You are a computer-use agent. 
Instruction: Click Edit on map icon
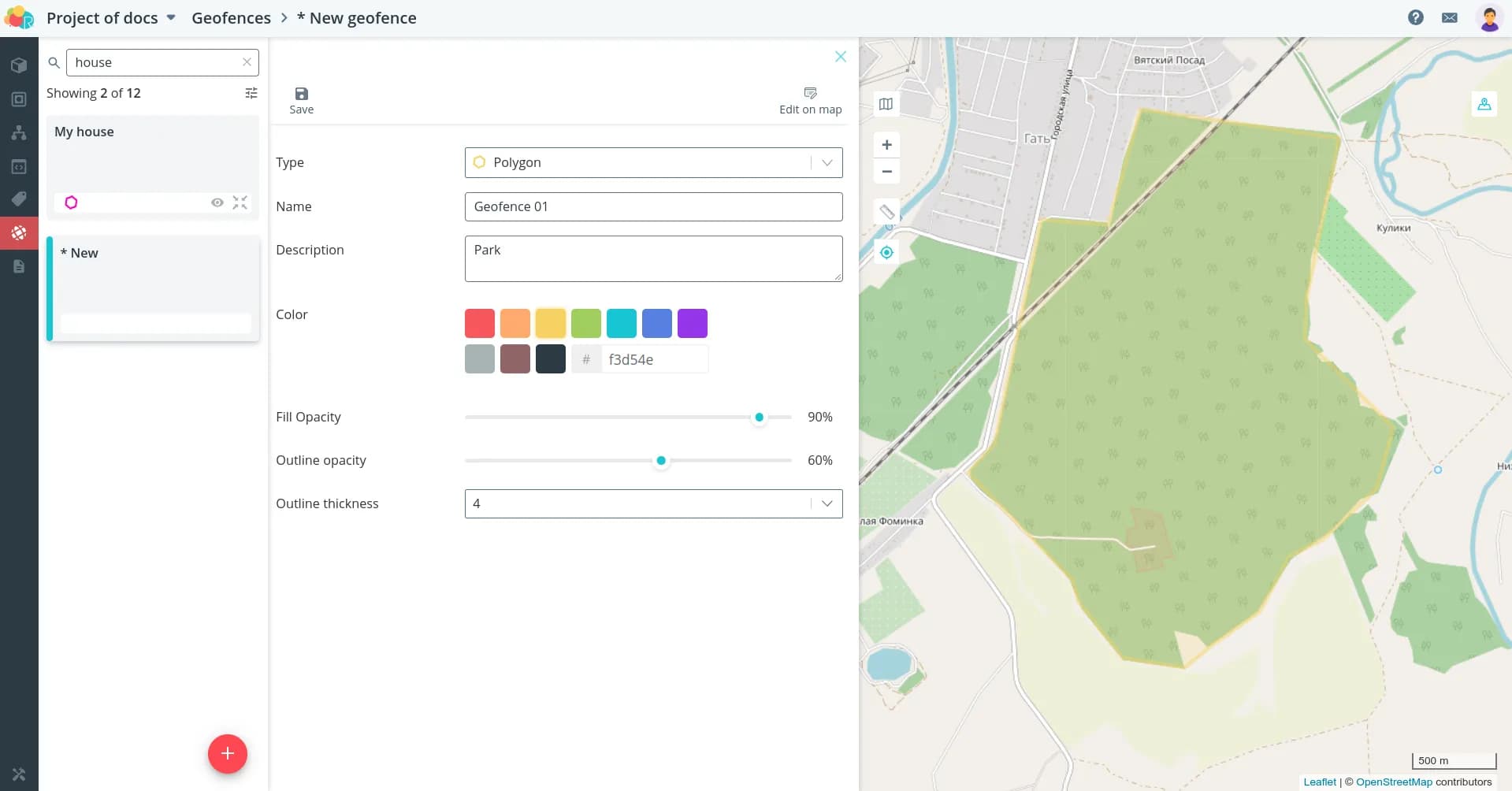(x=810, y=94)
